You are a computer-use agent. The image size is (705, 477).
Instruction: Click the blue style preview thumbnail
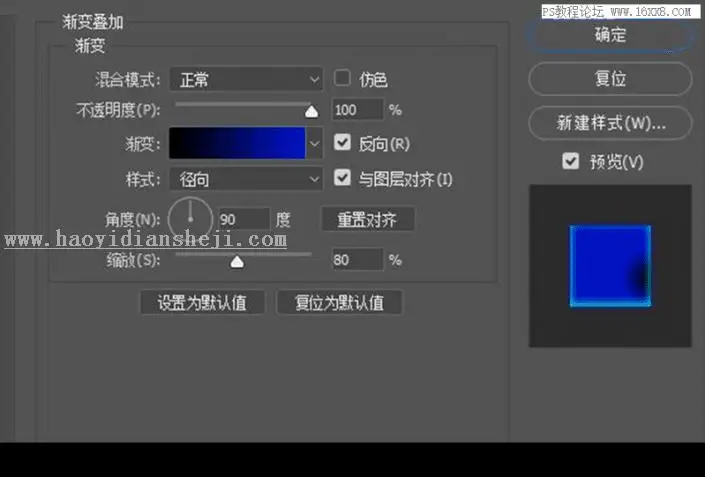click(610, 266)
